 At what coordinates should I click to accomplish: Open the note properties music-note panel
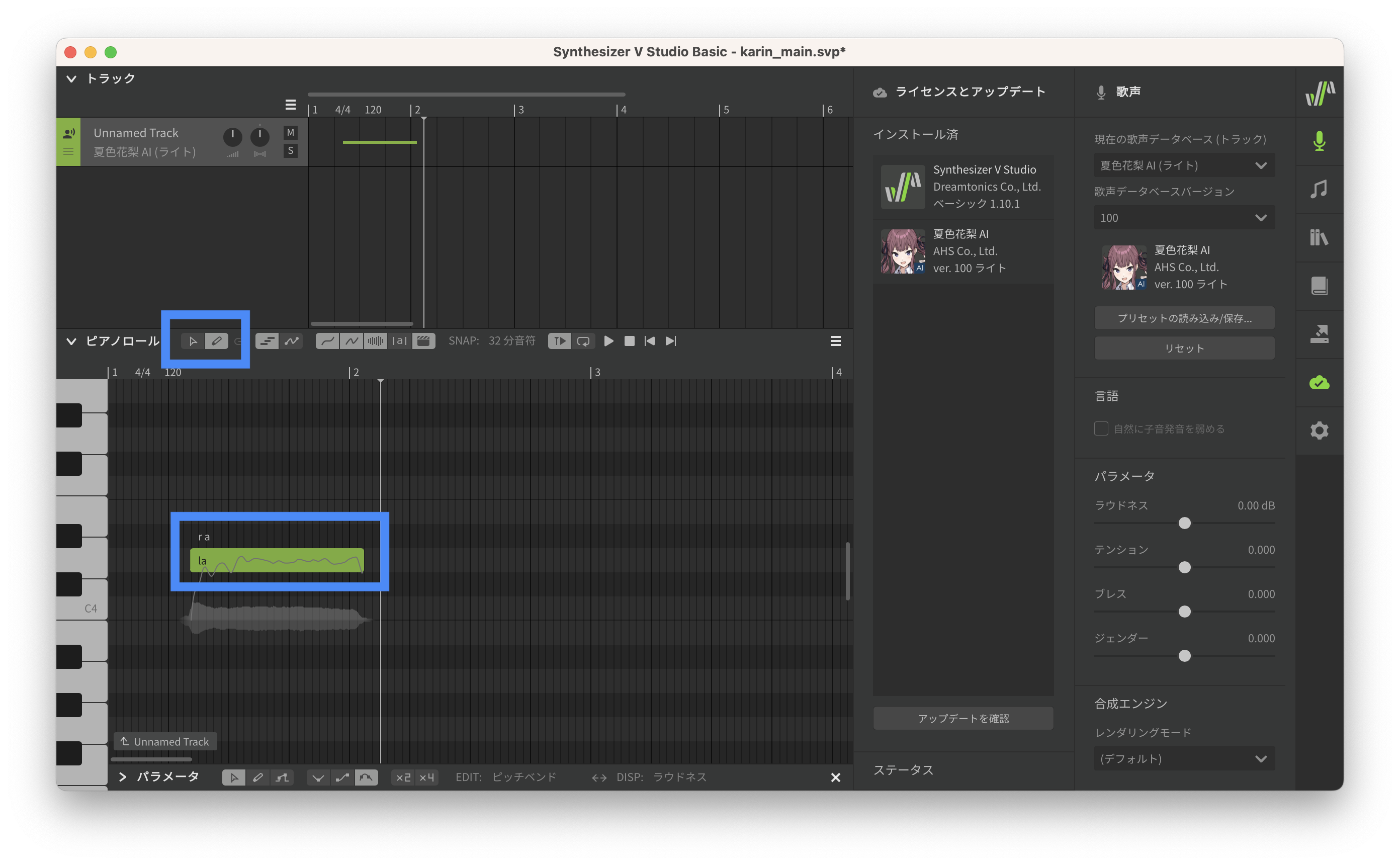1320,190
